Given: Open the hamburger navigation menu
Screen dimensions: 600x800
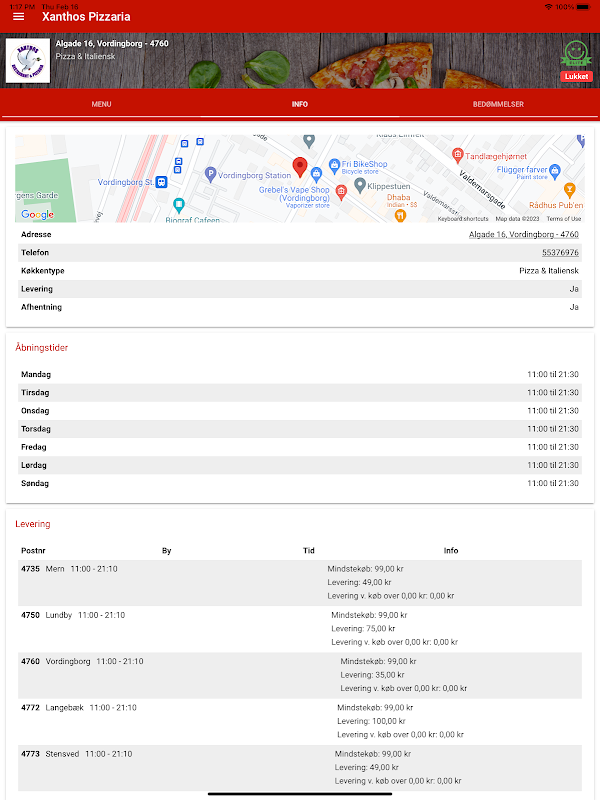Looking at the screenshot, I should tap(18, 17).
